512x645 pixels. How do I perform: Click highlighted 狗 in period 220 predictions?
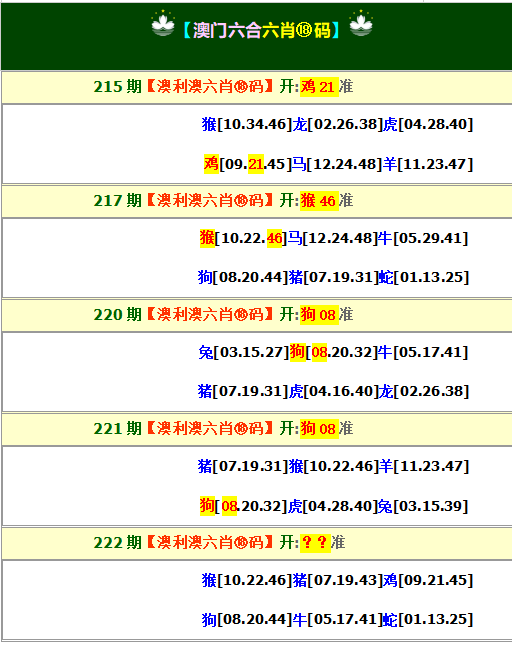coord(297,352)
